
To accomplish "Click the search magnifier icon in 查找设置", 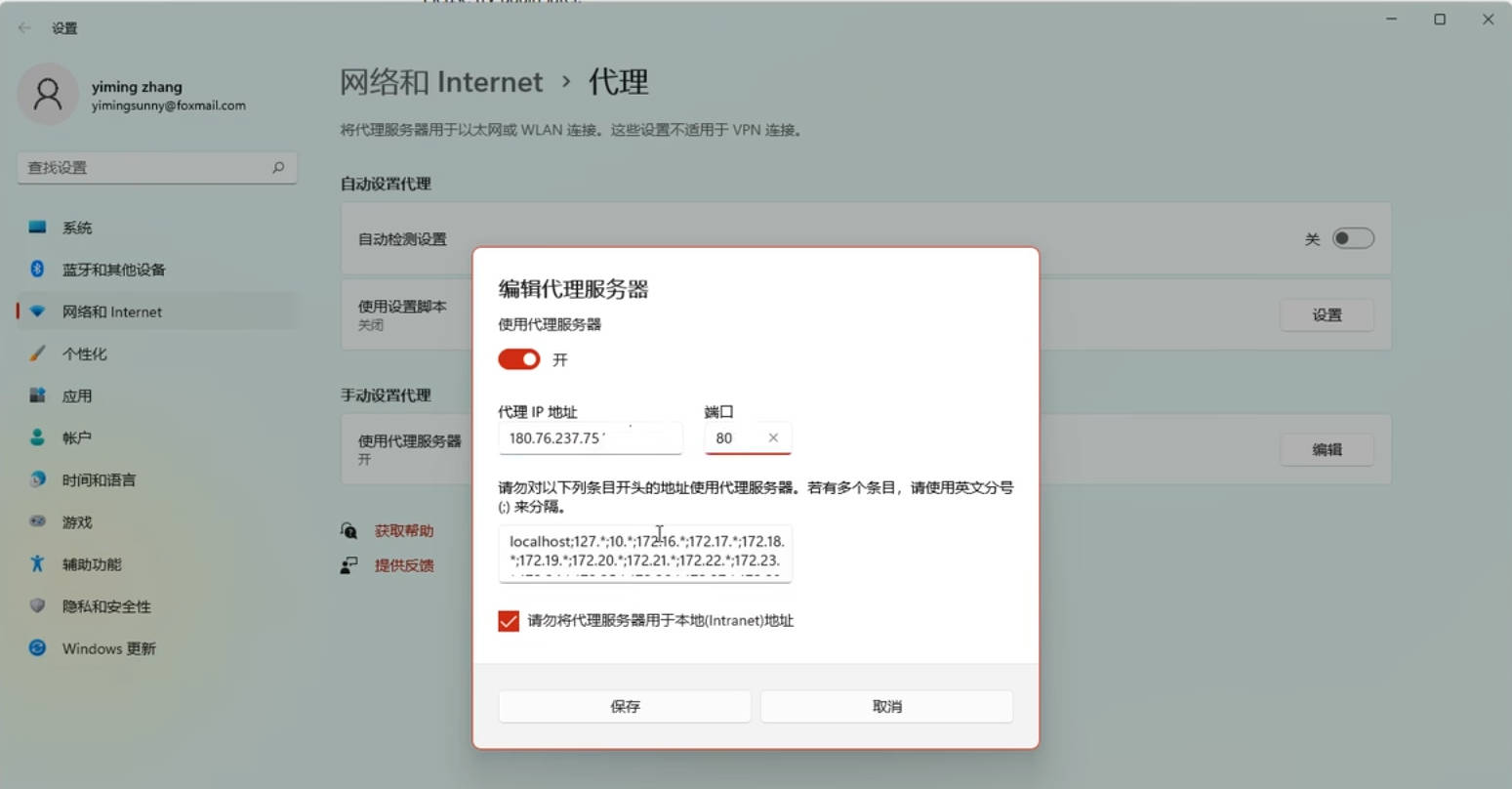I will [x=278, y=168].
